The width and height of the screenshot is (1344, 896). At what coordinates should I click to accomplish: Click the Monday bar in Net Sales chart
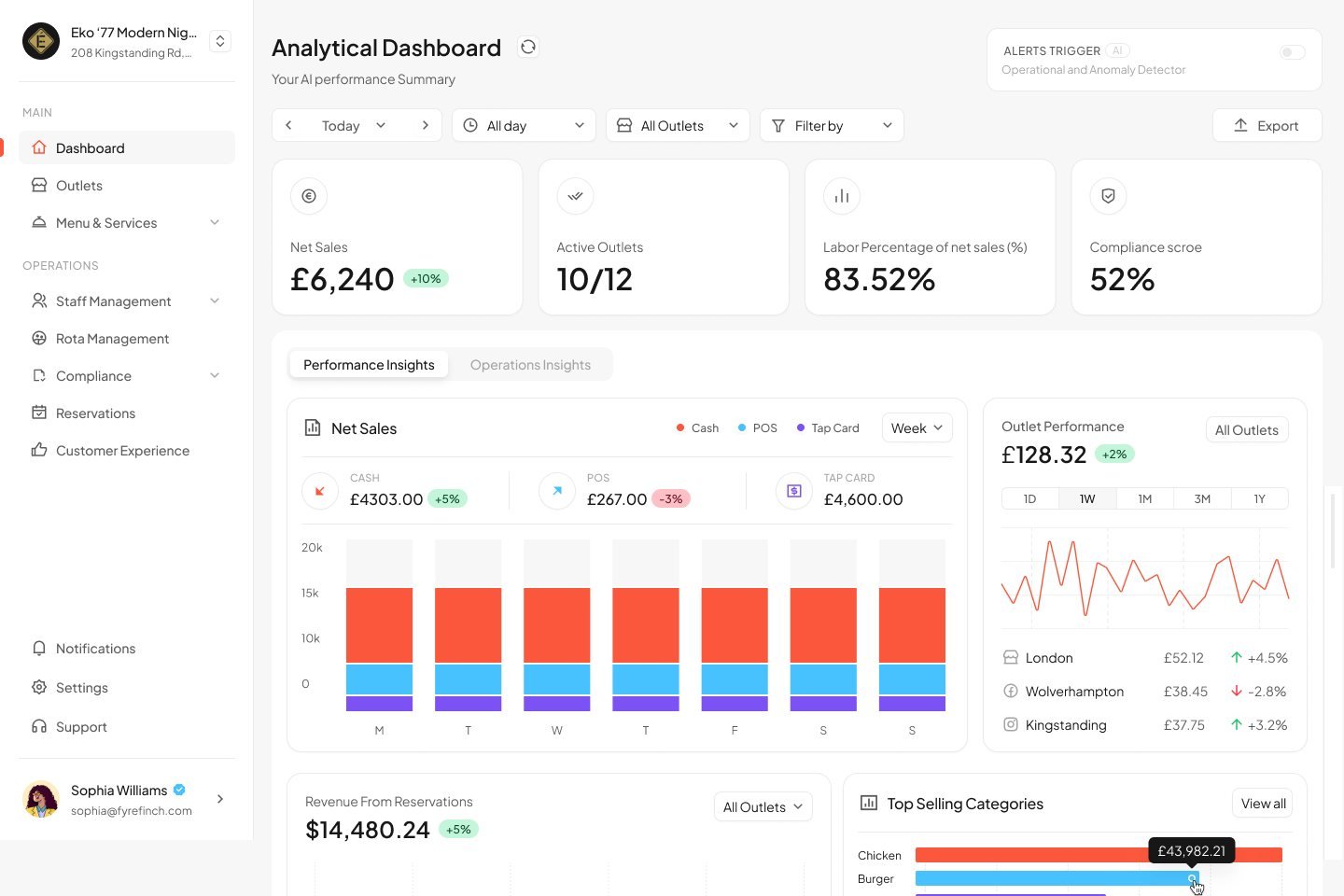[379, 625]
